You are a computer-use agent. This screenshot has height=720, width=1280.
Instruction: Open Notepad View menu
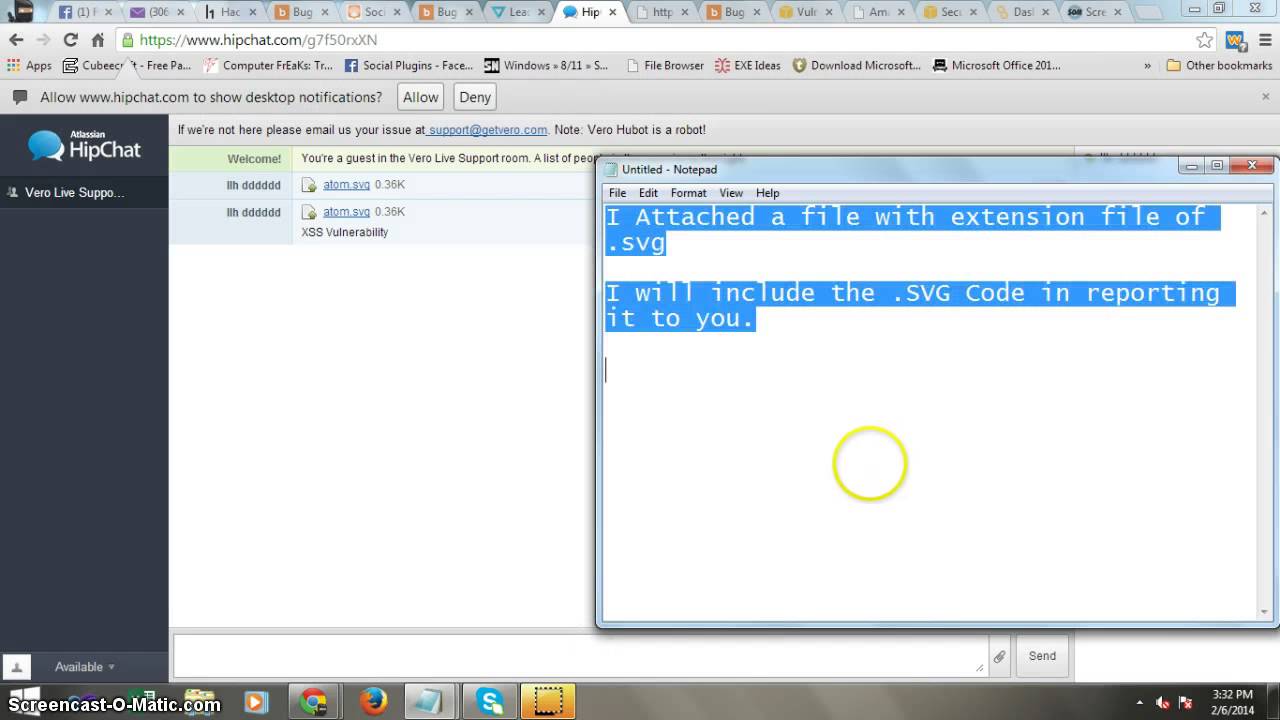731,193
